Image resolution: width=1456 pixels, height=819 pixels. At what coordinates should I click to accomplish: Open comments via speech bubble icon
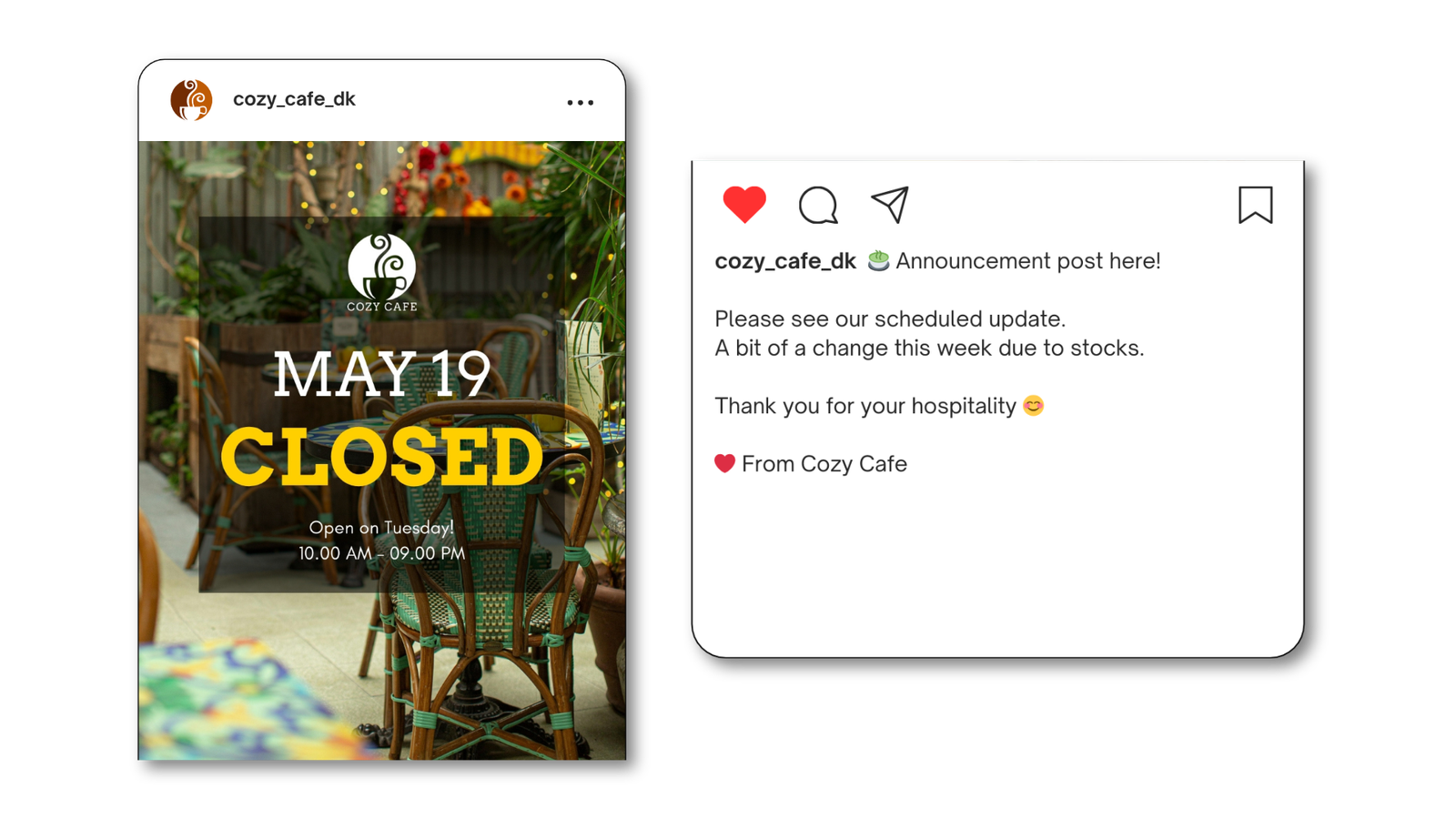(818, 205)
